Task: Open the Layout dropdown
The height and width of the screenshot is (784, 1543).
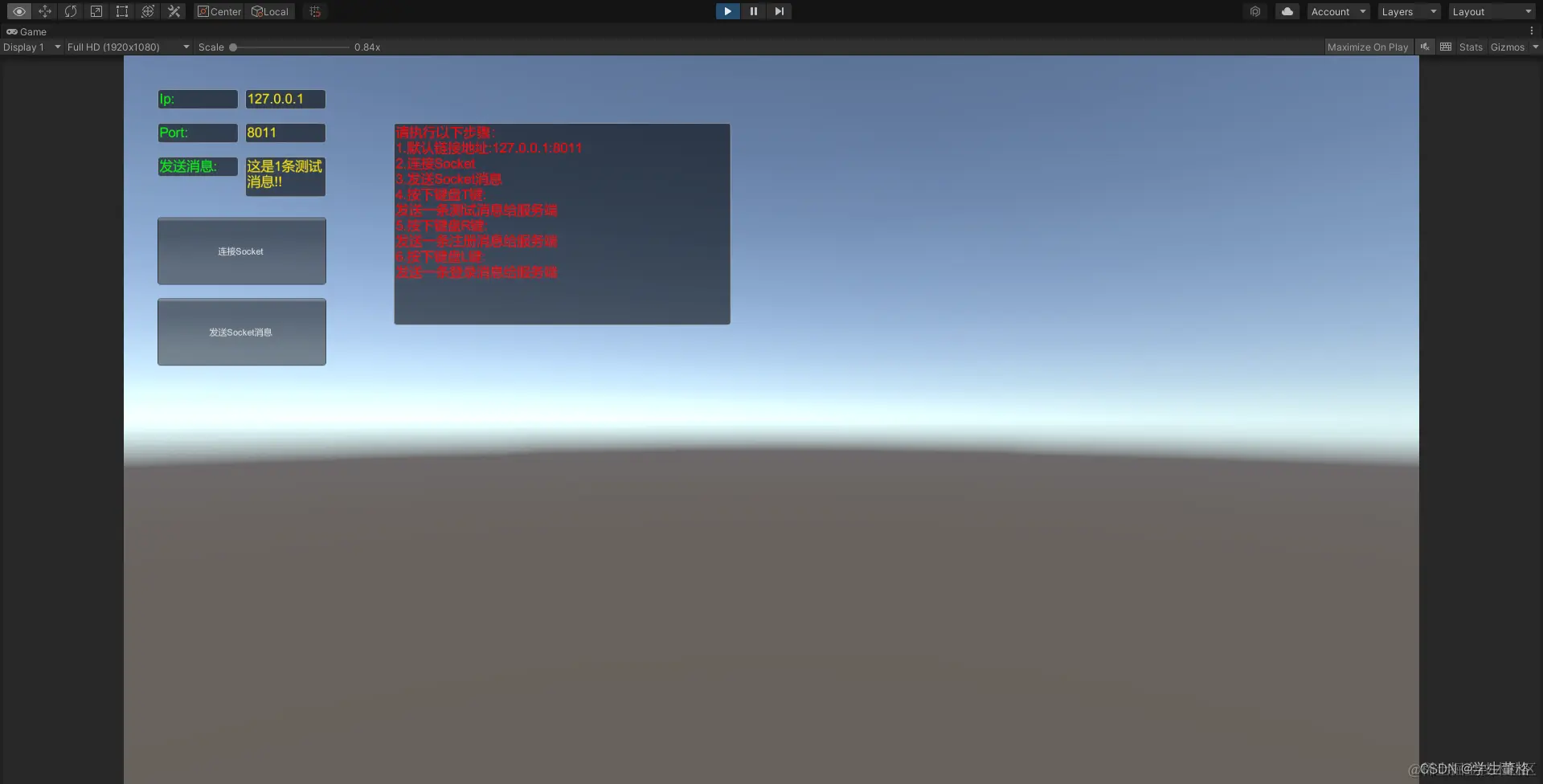Action: pyautogui.click(x=1492, y=11)
